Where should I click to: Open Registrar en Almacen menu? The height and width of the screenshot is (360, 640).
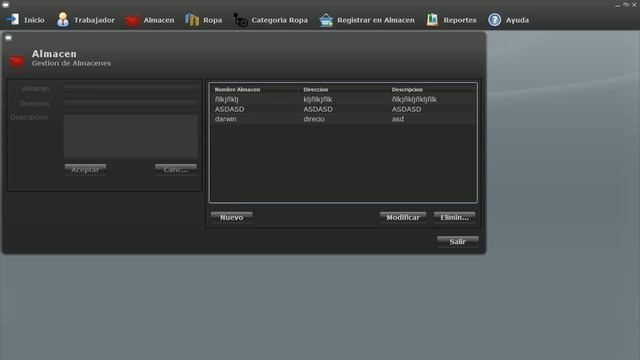tap(376, 20)
